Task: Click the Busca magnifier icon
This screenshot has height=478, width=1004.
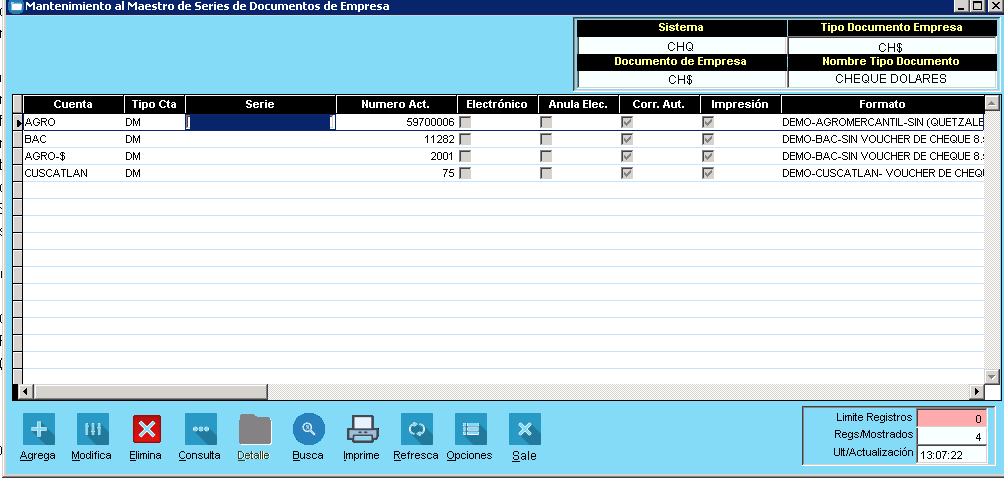Action: (308, 429)
